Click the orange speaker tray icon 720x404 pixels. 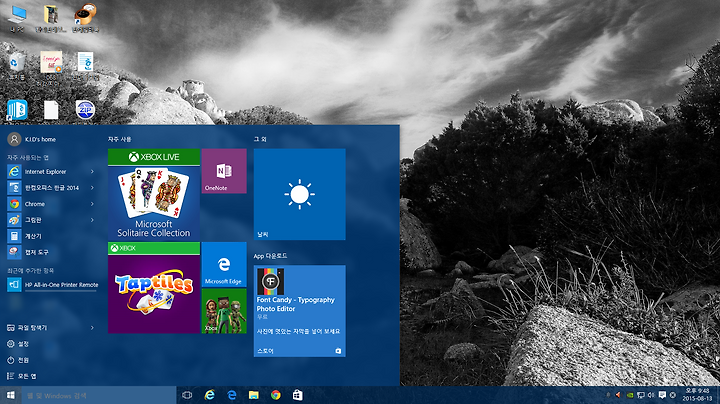pos(618,395)
